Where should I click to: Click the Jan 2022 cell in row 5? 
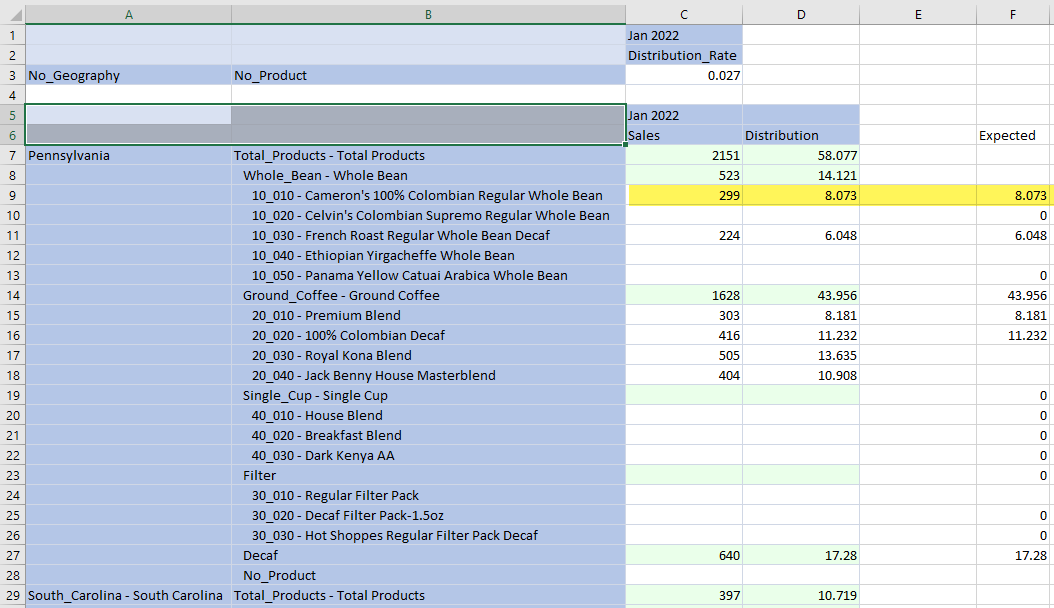point(684,116)
